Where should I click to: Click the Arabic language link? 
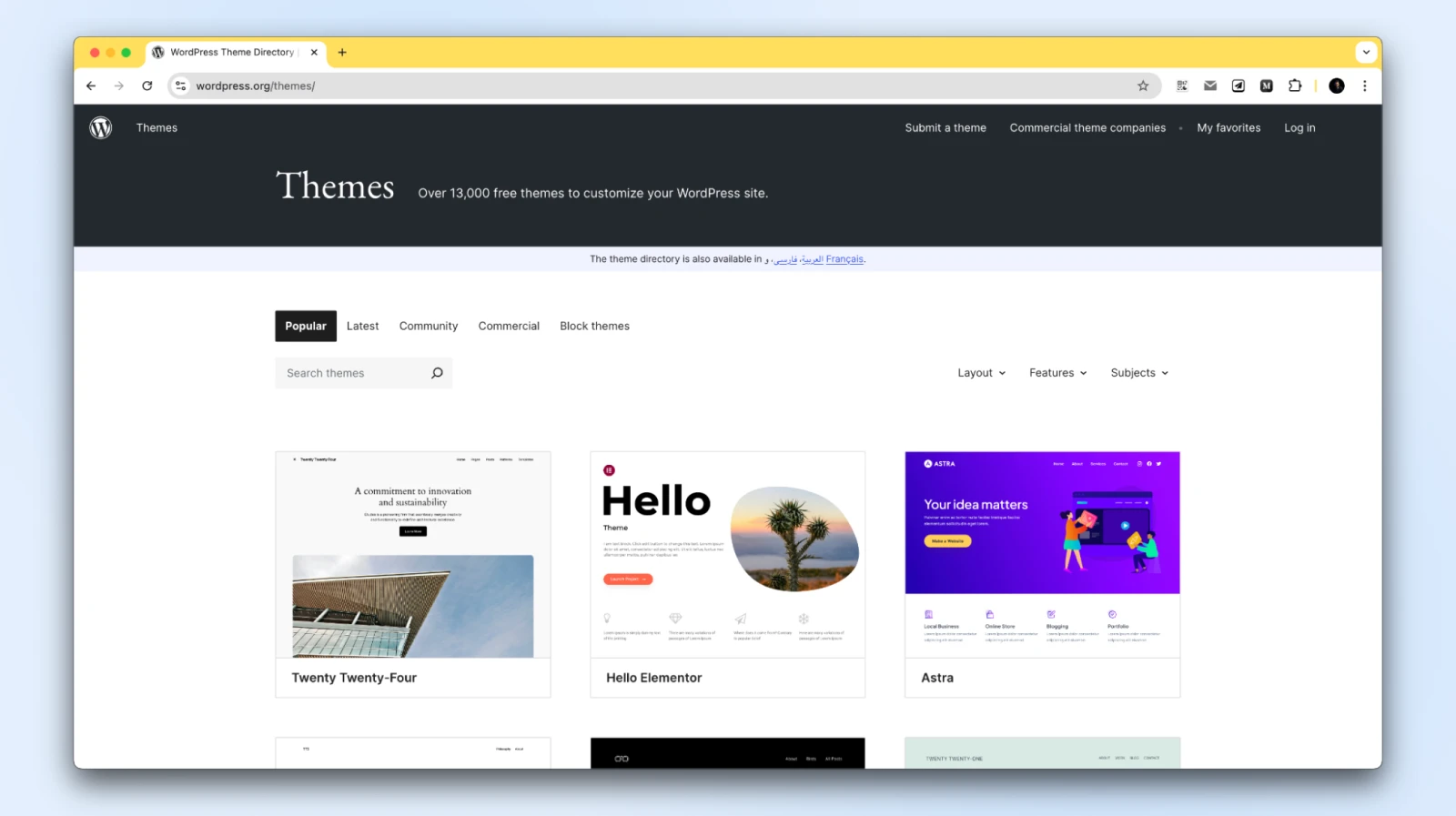(812, 259)
